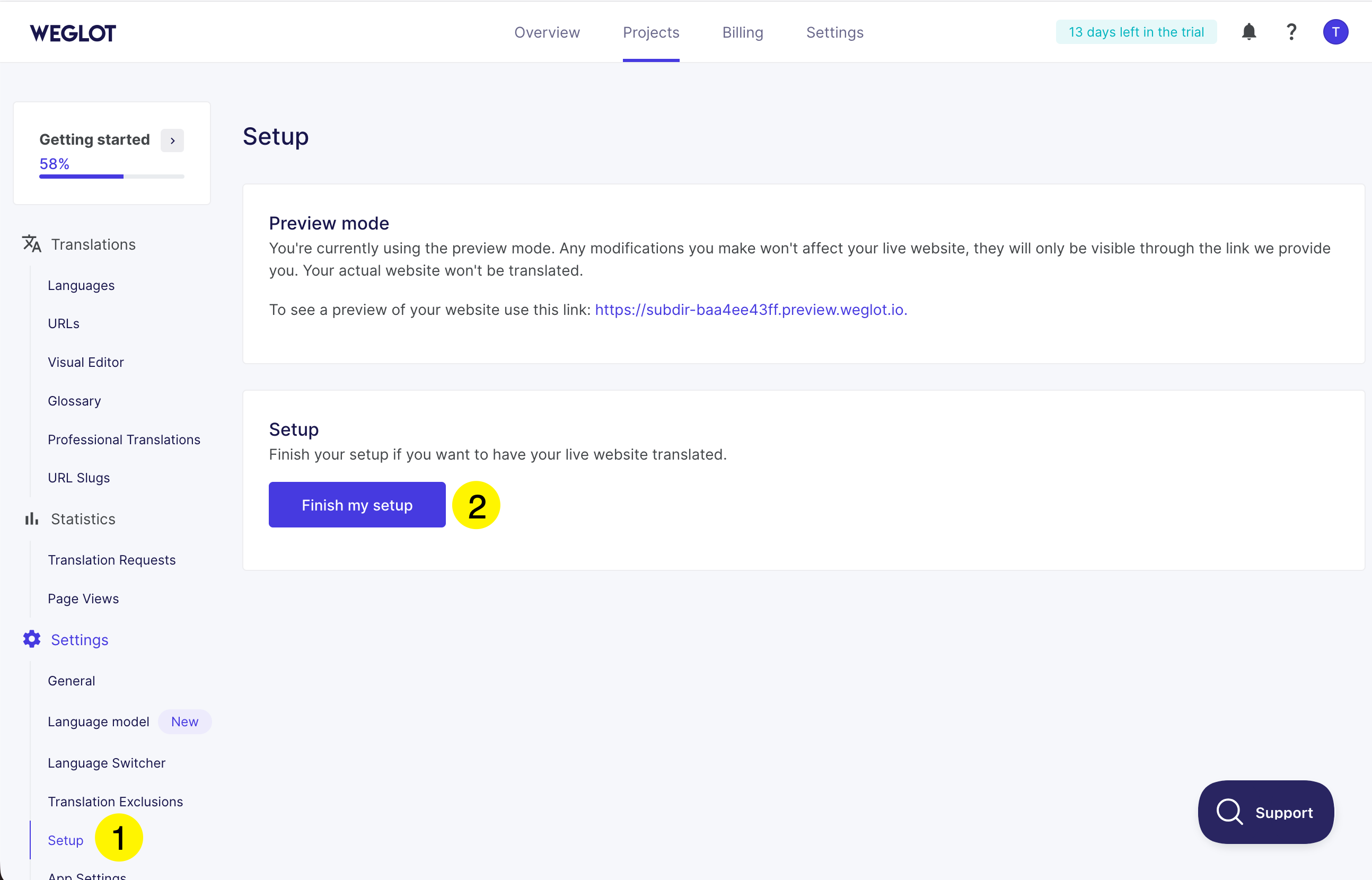
Task: Click the notifications bell icon
Action: click(x=1248, y=32)
